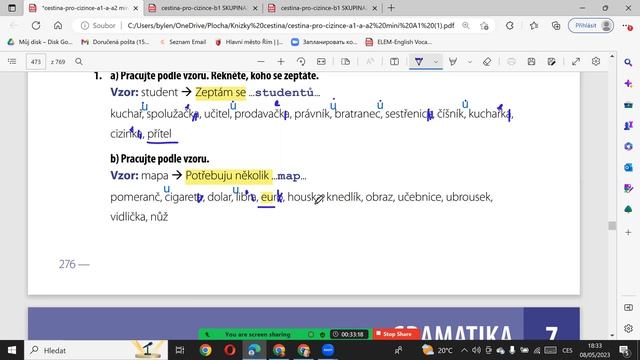The height and width of the screenshot is (360, 640).
Task: Open the Outlook sidebar icon
Action: tap(628, 167)
